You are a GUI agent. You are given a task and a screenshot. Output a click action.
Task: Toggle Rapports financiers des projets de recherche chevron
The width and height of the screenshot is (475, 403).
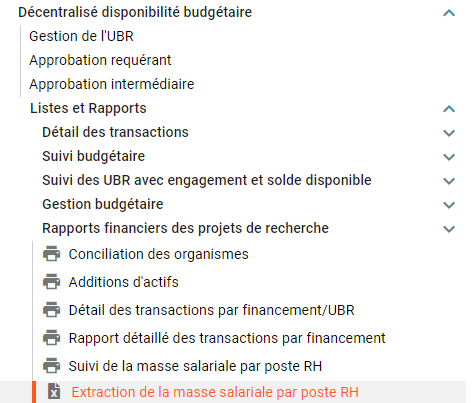click(x=449, y=229)
